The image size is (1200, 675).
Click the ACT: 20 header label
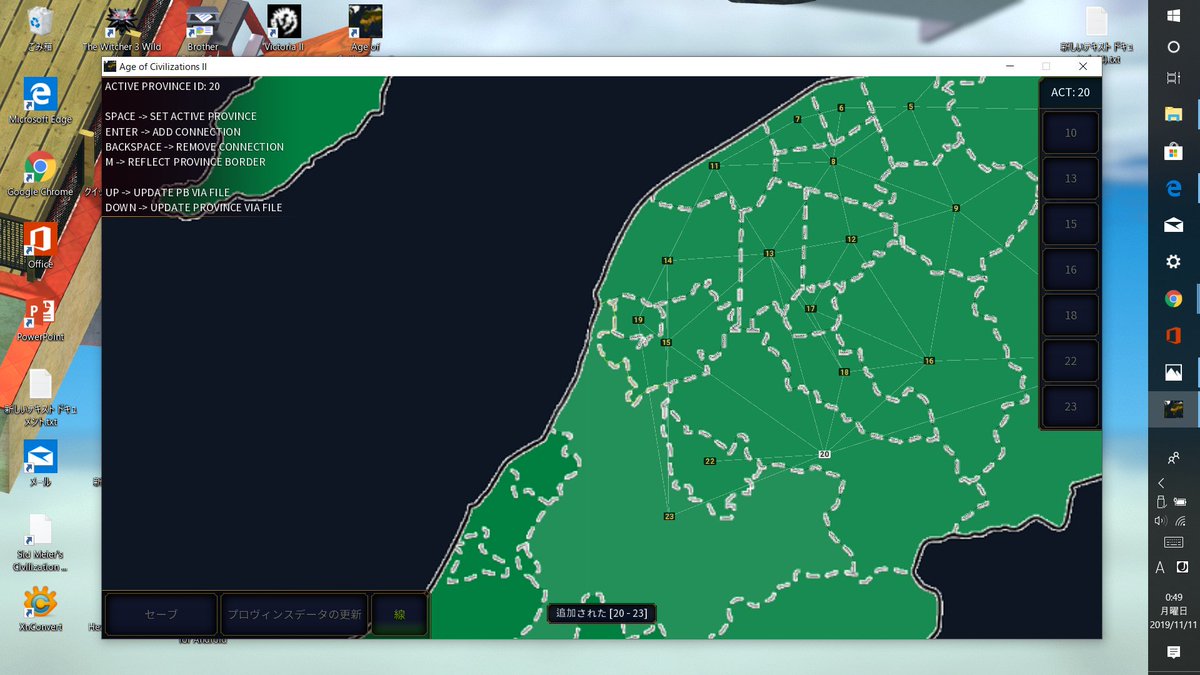click(1070, 92)
